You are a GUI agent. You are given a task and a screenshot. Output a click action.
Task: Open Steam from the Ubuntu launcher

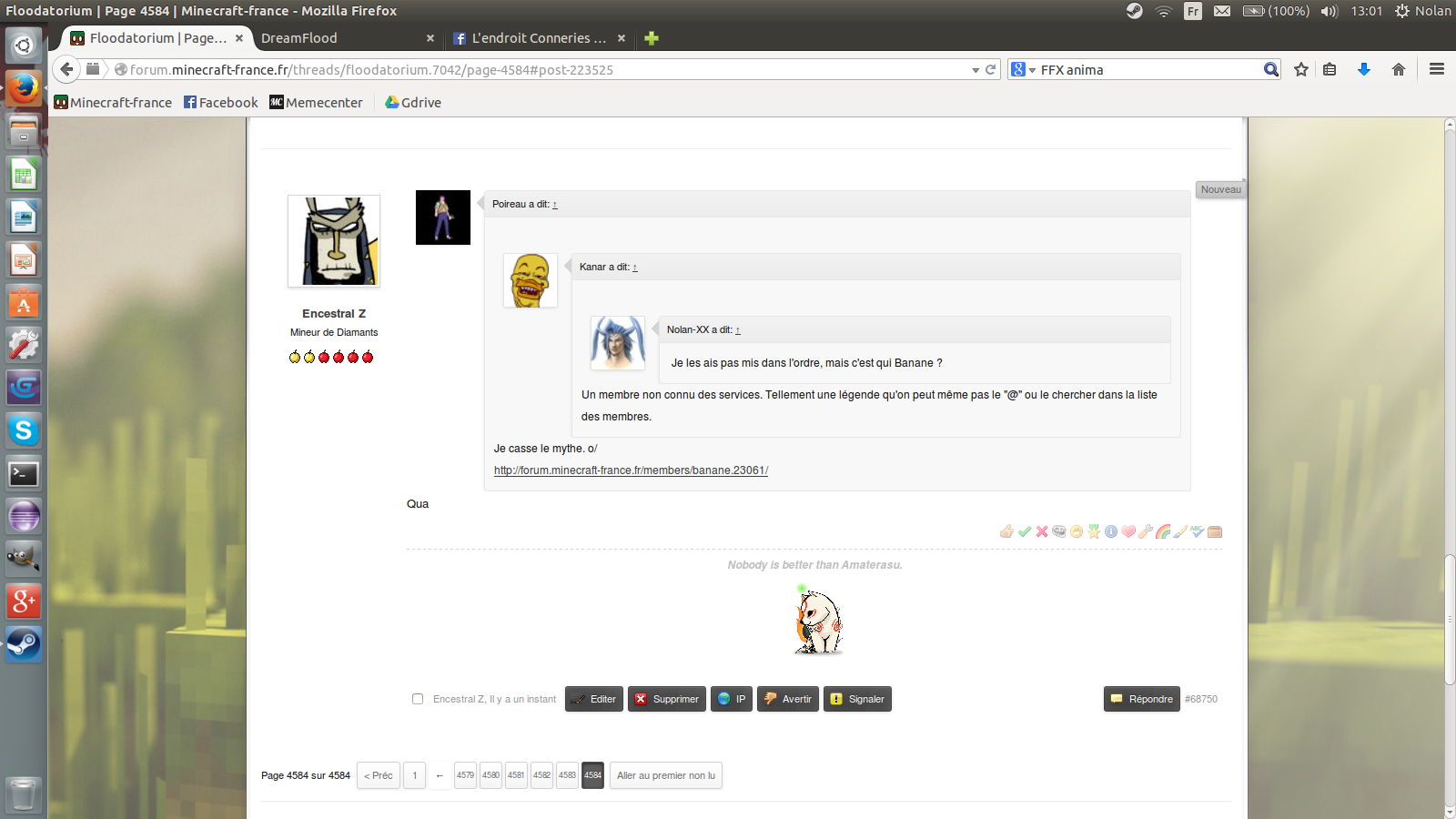(24, 645)
